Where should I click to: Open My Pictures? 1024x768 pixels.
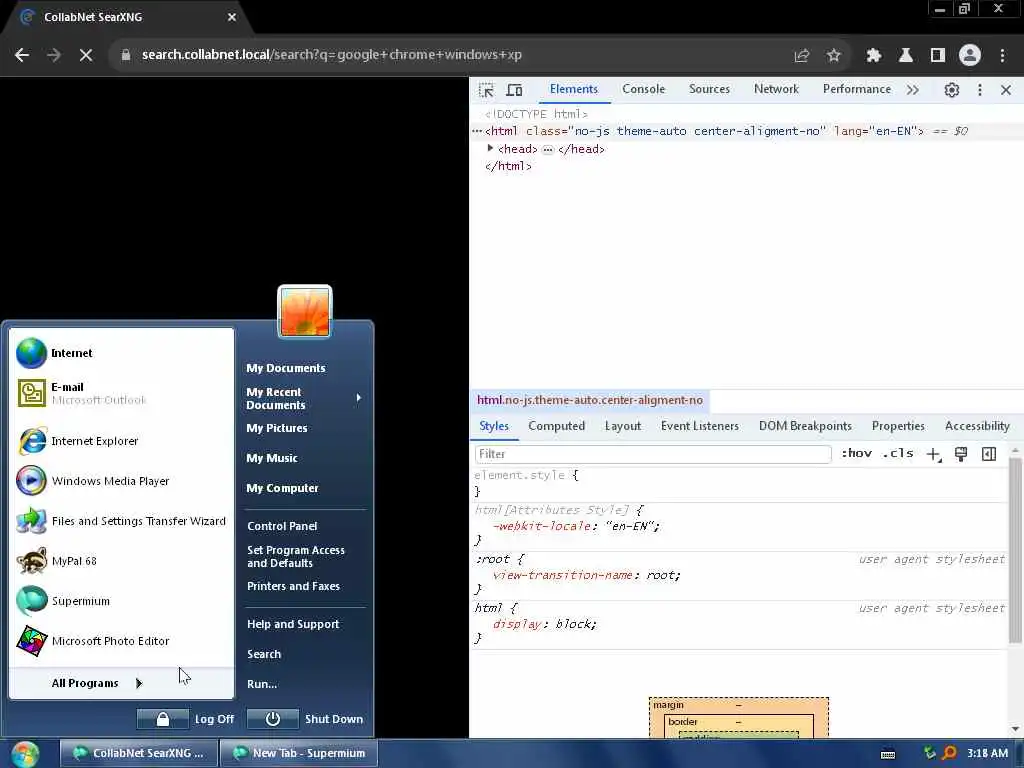point(277,428)
